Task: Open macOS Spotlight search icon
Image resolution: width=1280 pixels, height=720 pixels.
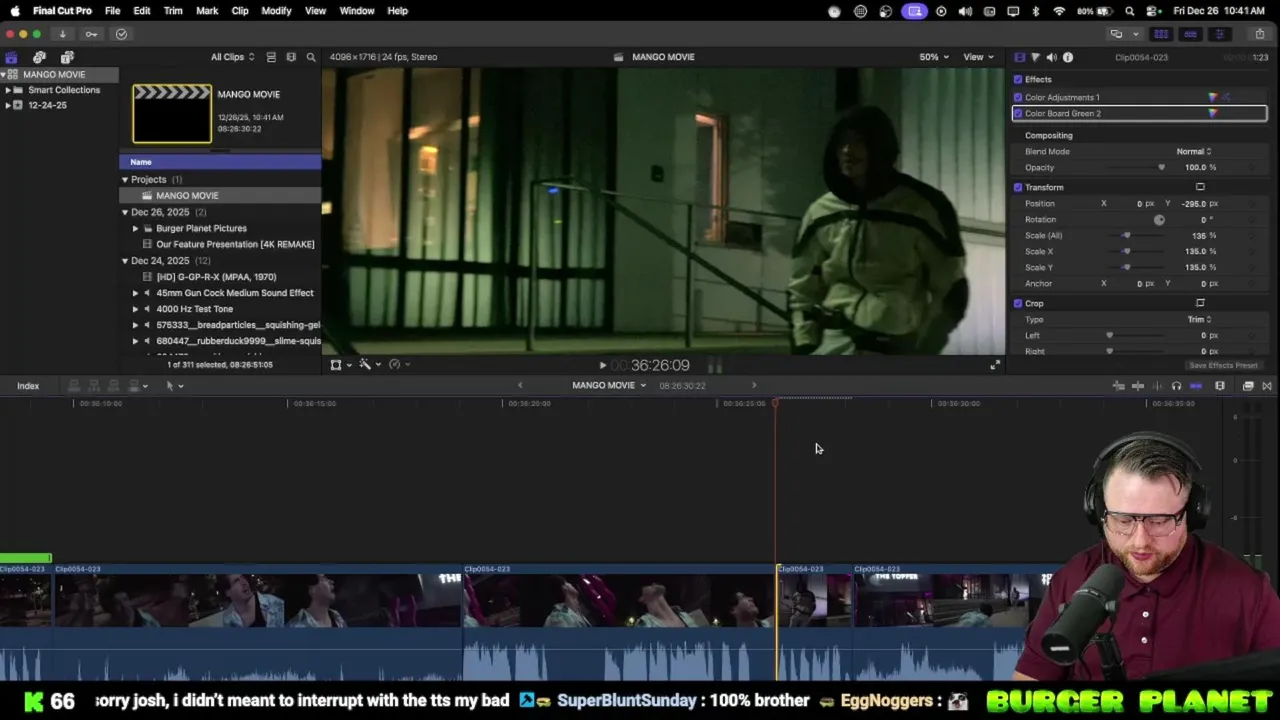Action: [x=1130, y=11]
